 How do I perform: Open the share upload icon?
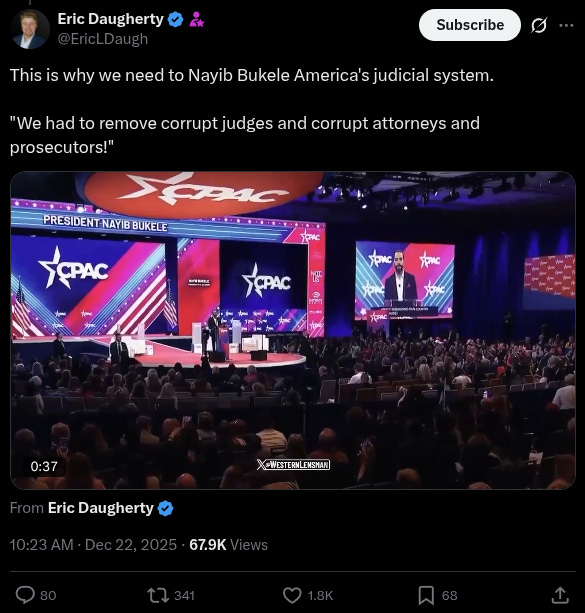click(560, 595)
